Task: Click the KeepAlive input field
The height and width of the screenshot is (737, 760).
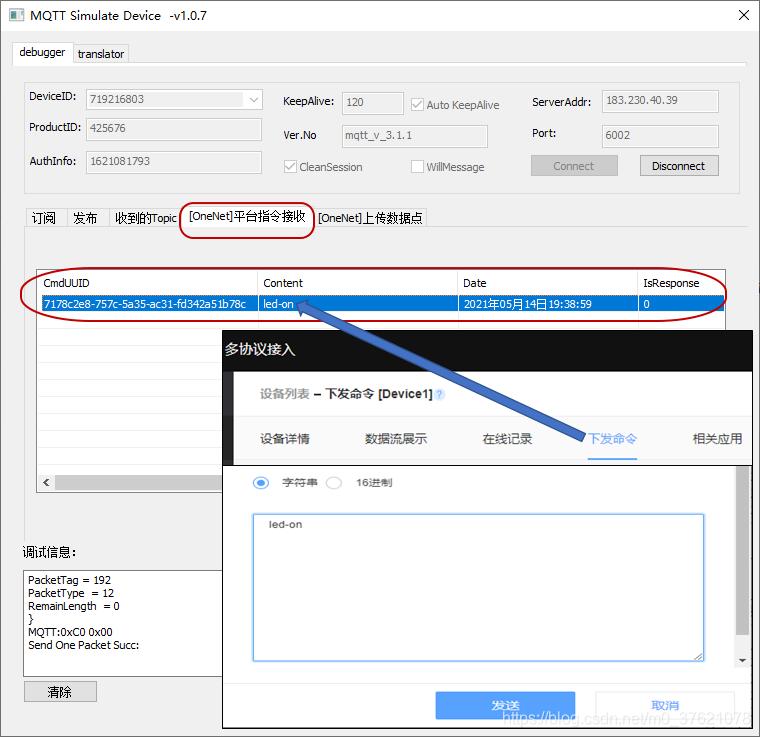Action: pos(372,103)
